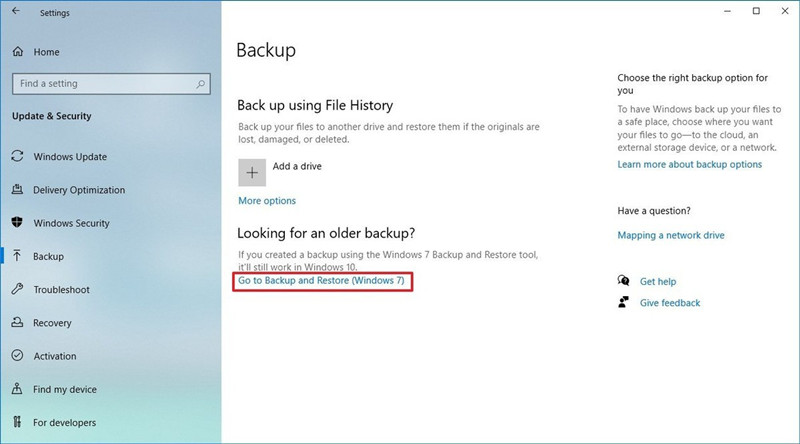The height and width of the screenshot is (444, 800).
Task: Click the Find my device icon
Action: pyautogui.click(x=17, y=389)
